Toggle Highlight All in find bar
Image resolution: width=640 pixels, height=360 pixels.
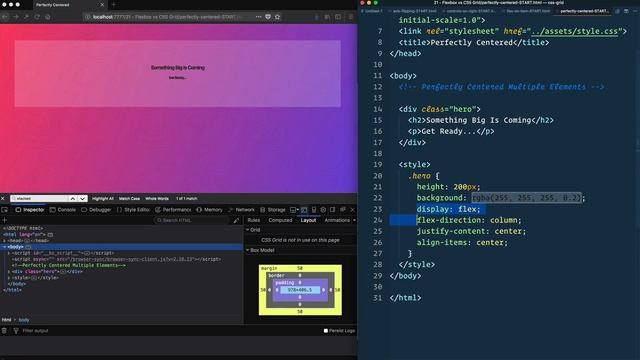pyautogui.click(x=103, y=198)
